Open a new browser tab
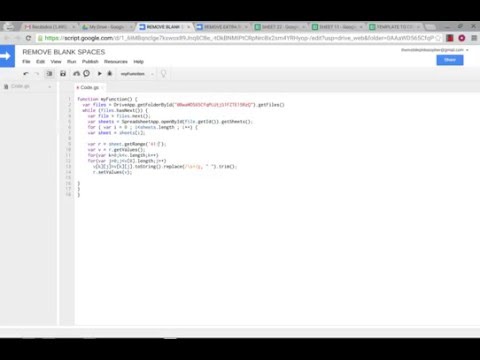The image size is (480, 360). click(431, 27)
